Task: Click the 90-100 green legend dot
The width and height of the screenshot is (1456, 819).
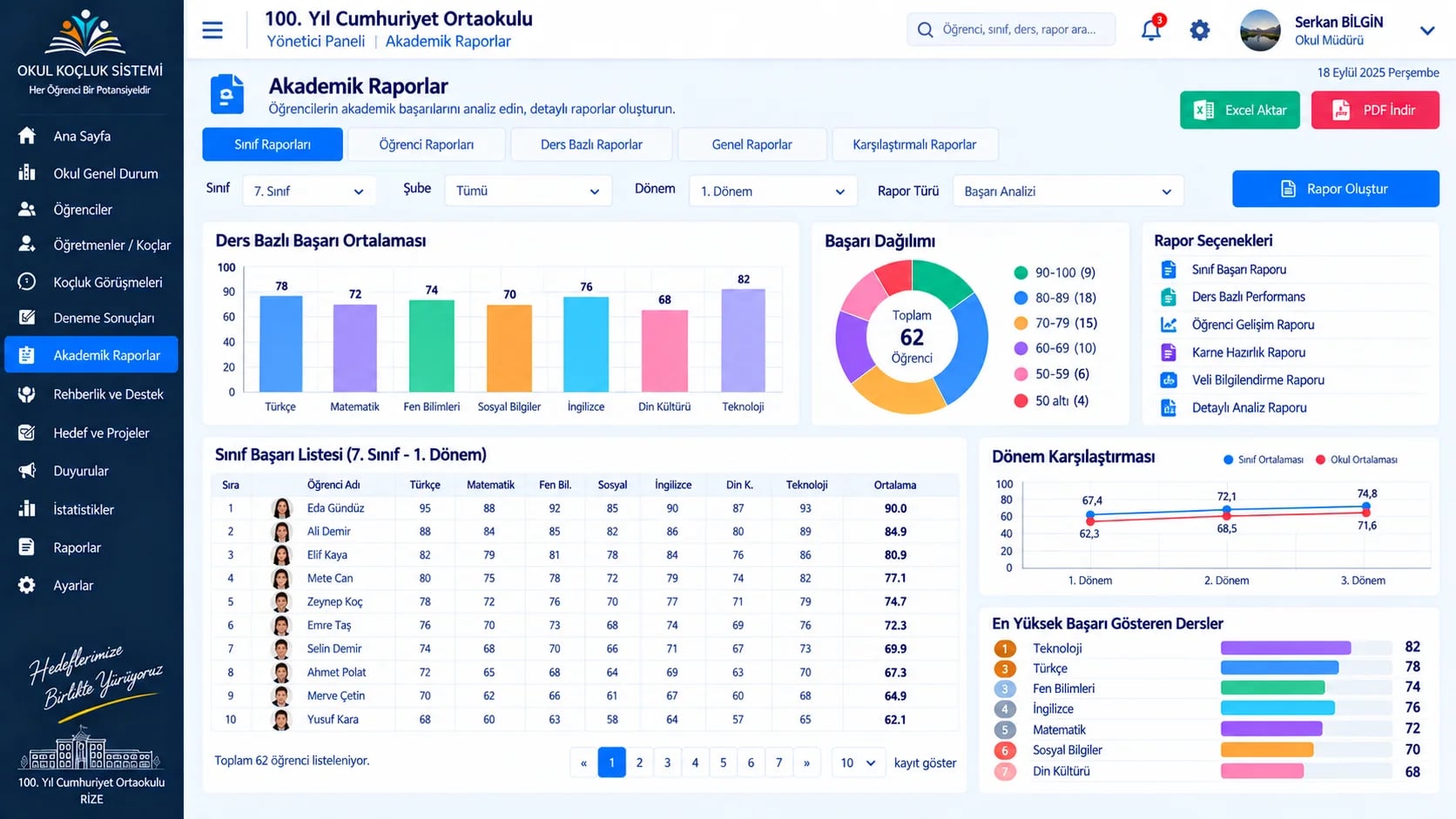Action: pyautogui.click(x=1021, y=272)
